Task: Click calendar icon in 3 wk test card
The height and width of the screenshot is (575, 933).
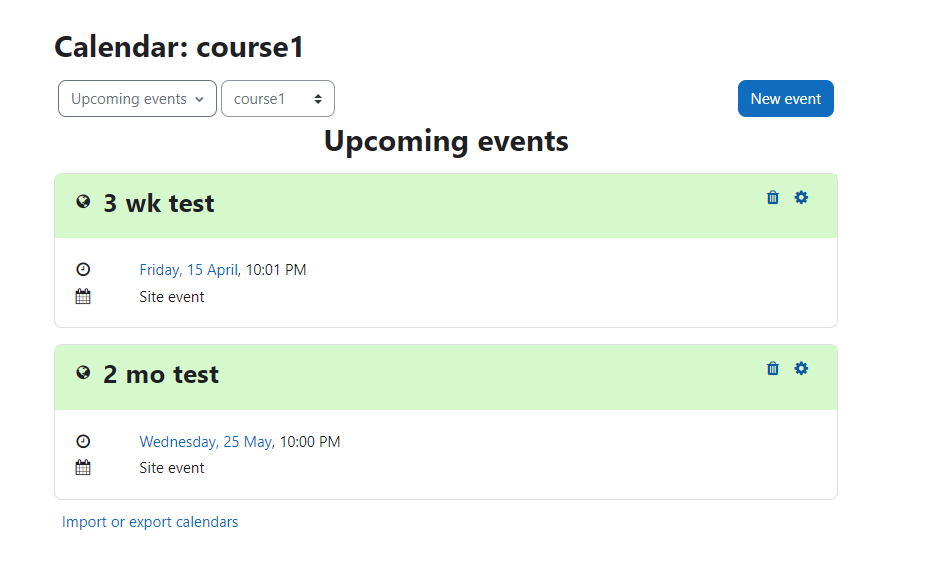Action: (x=83, y=296)
